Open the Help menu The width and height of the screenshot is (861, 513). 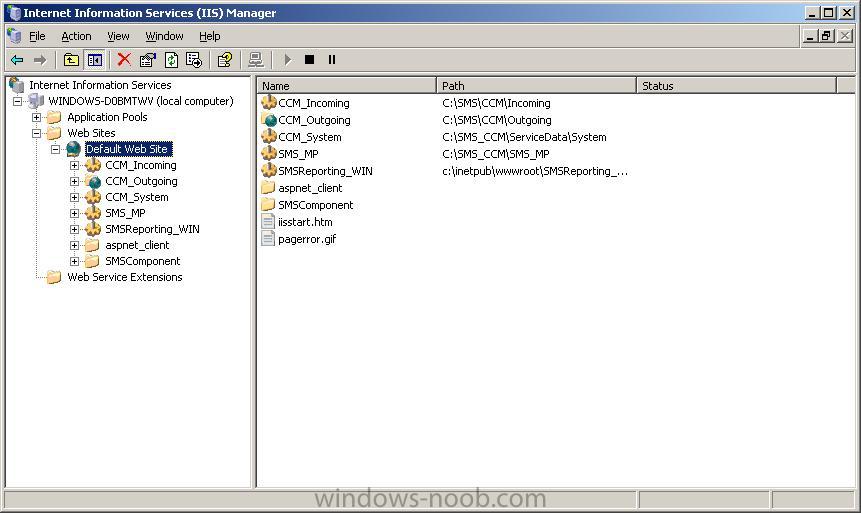point(210,36)
